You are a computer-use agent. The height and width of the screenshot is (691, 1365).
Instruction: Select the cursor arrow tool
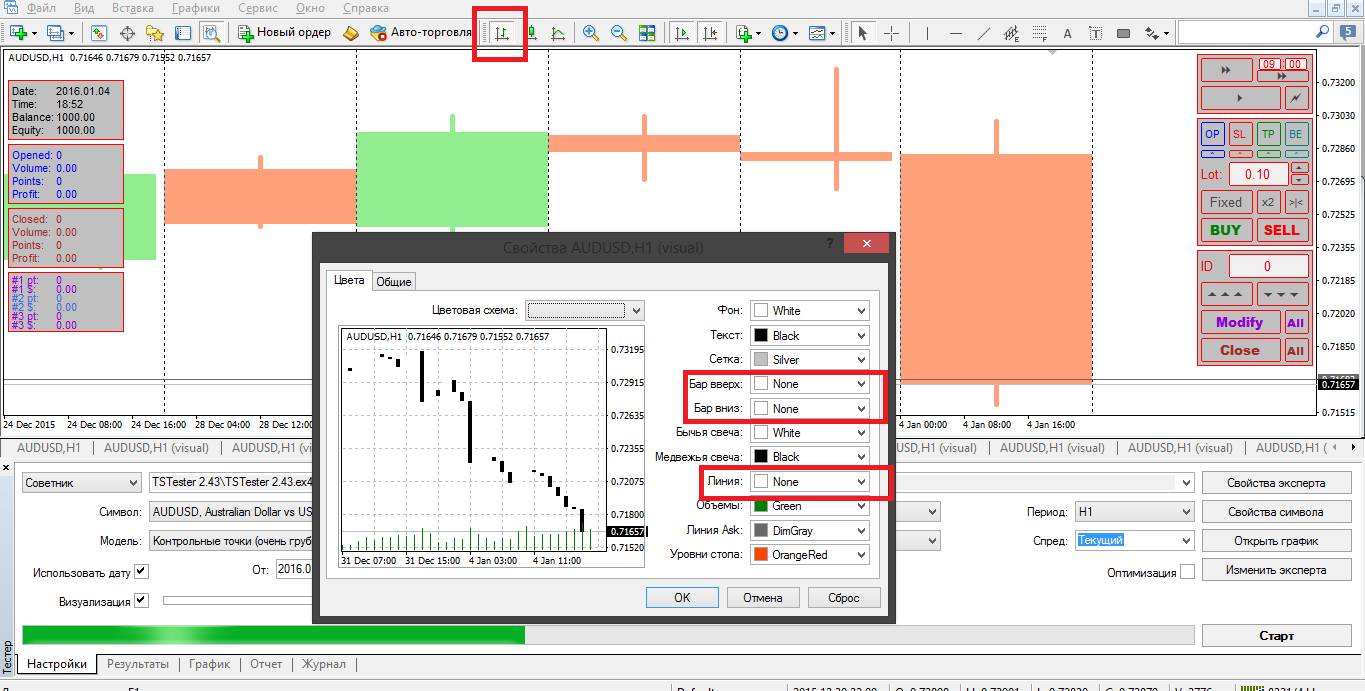(863, 33)
